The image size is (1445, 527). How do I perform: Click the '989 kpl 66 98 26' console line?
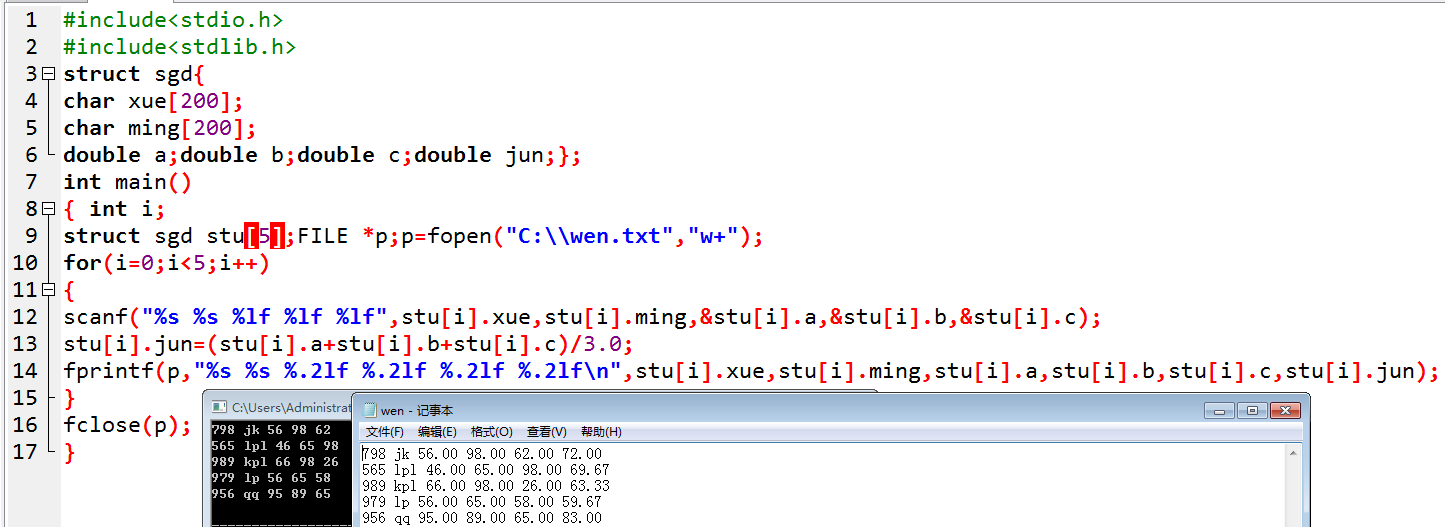pos(275,462)
